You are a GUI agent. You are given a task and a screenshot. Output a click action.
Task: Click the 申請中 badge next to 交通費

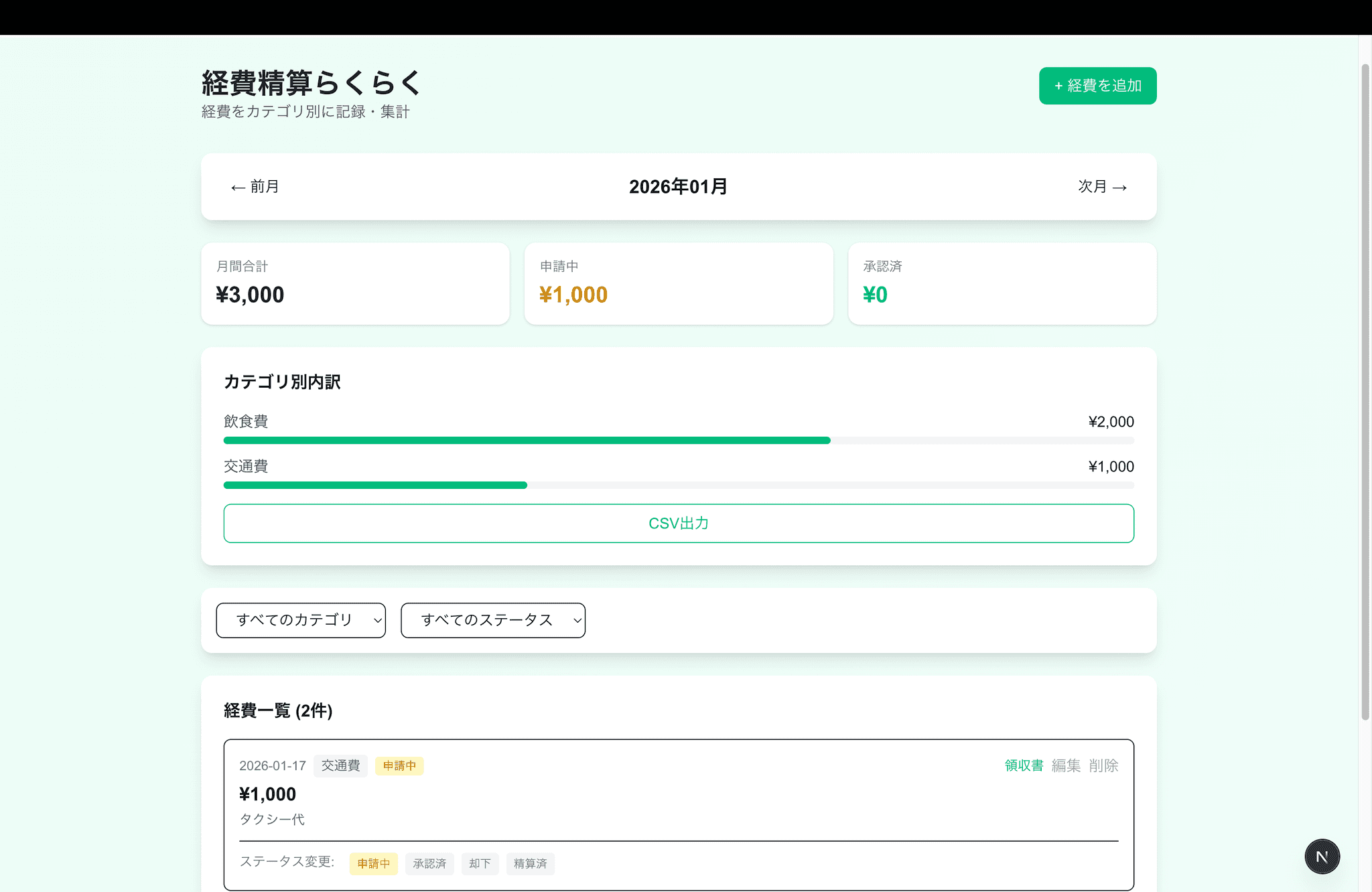399,765
